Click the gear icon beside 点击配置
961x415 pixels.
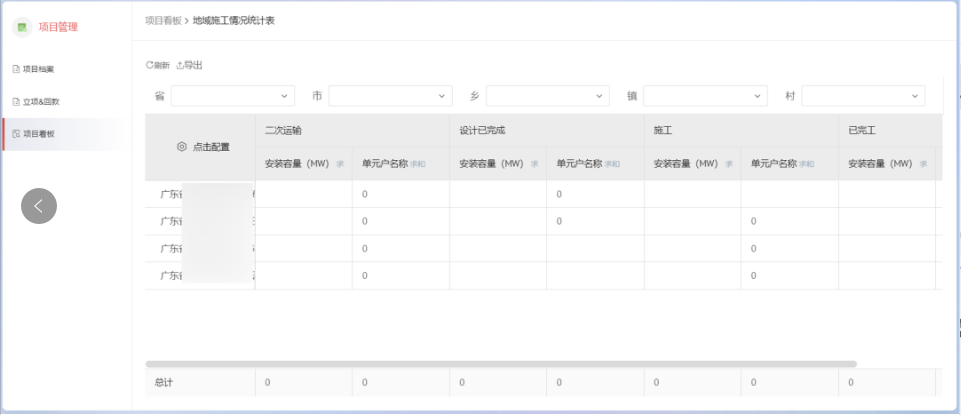click(181, 147)
